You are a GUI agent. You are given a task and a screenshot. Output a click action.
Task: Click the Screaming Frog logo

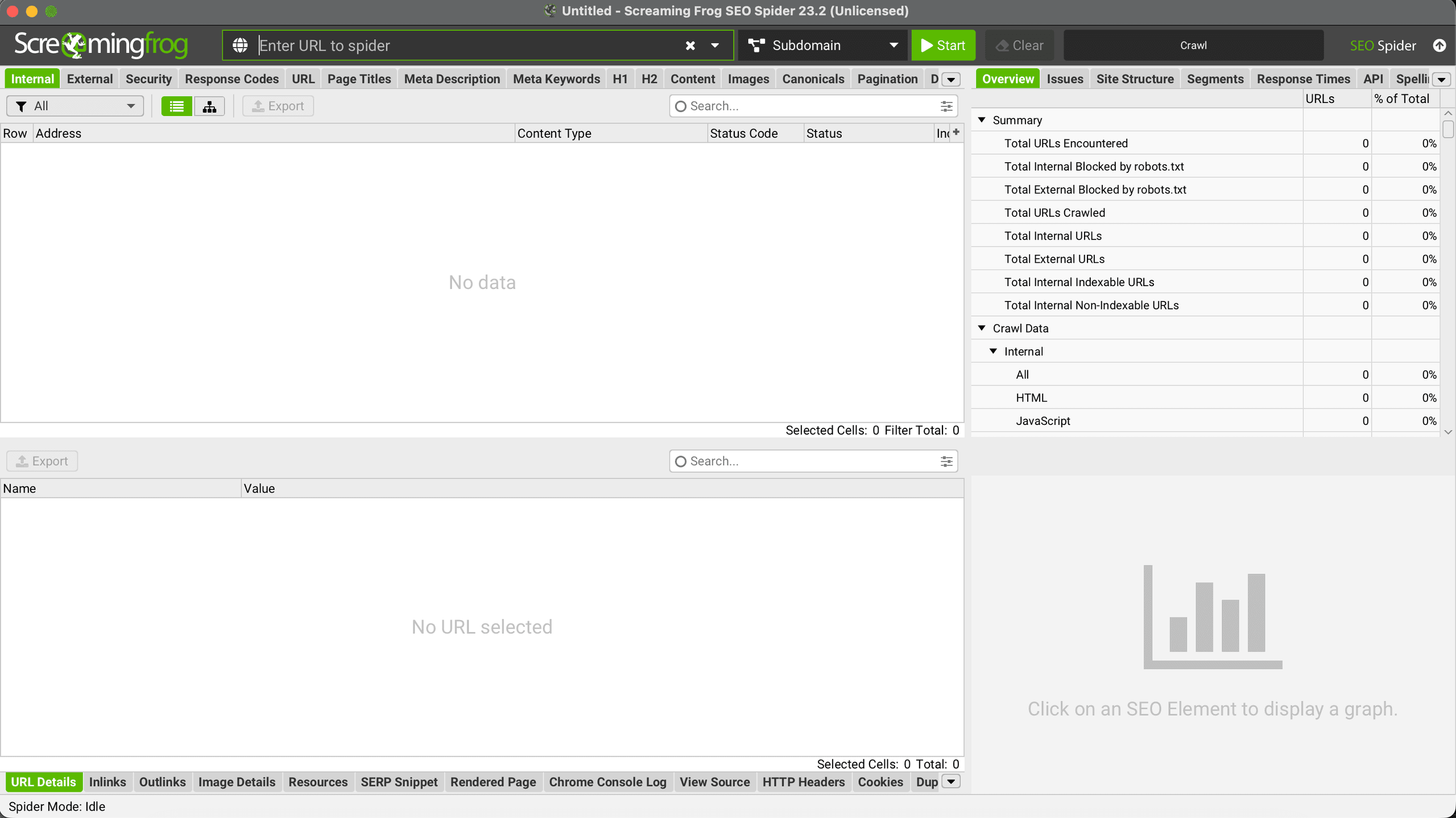(101, 44)
